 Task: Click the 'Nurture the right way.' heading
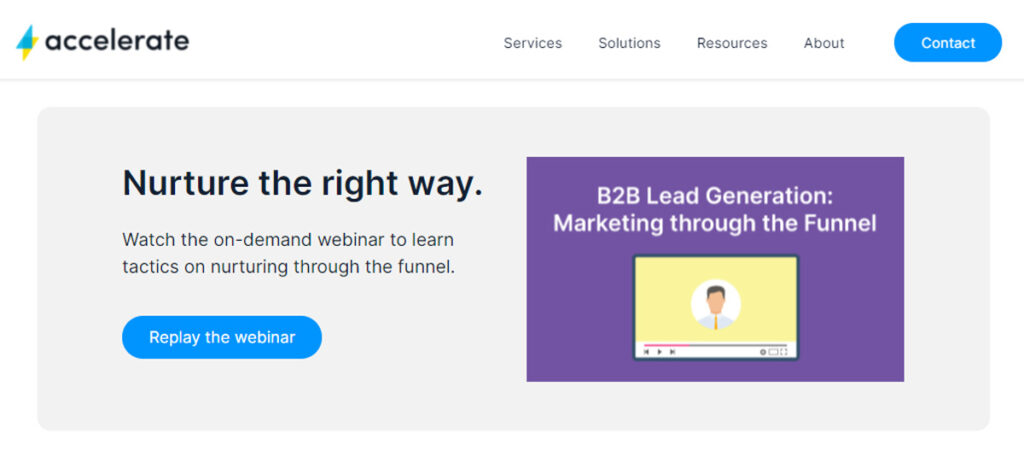pos(302,183)
